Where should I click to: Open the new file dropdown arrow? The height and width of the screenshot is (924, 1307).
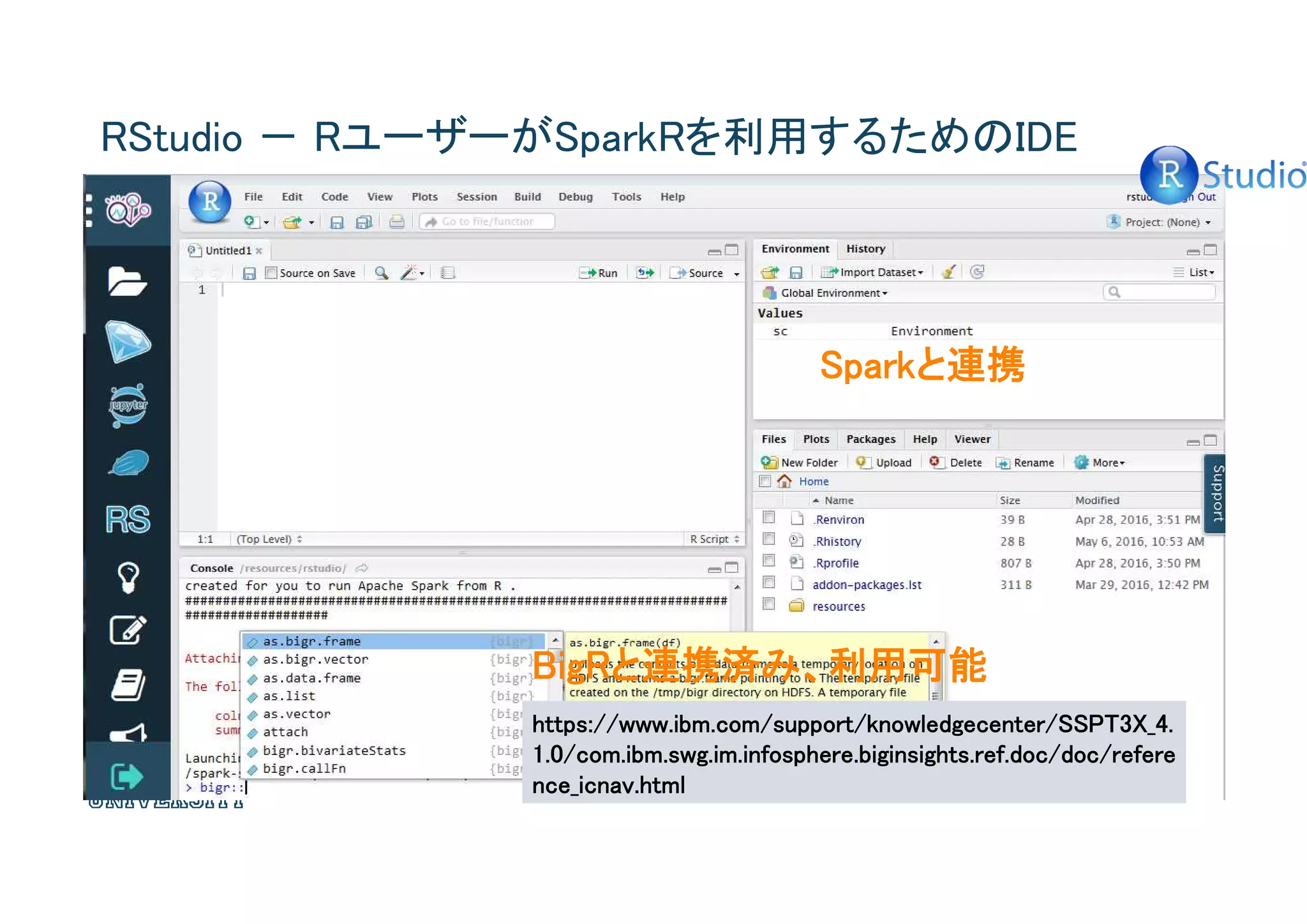266,223
